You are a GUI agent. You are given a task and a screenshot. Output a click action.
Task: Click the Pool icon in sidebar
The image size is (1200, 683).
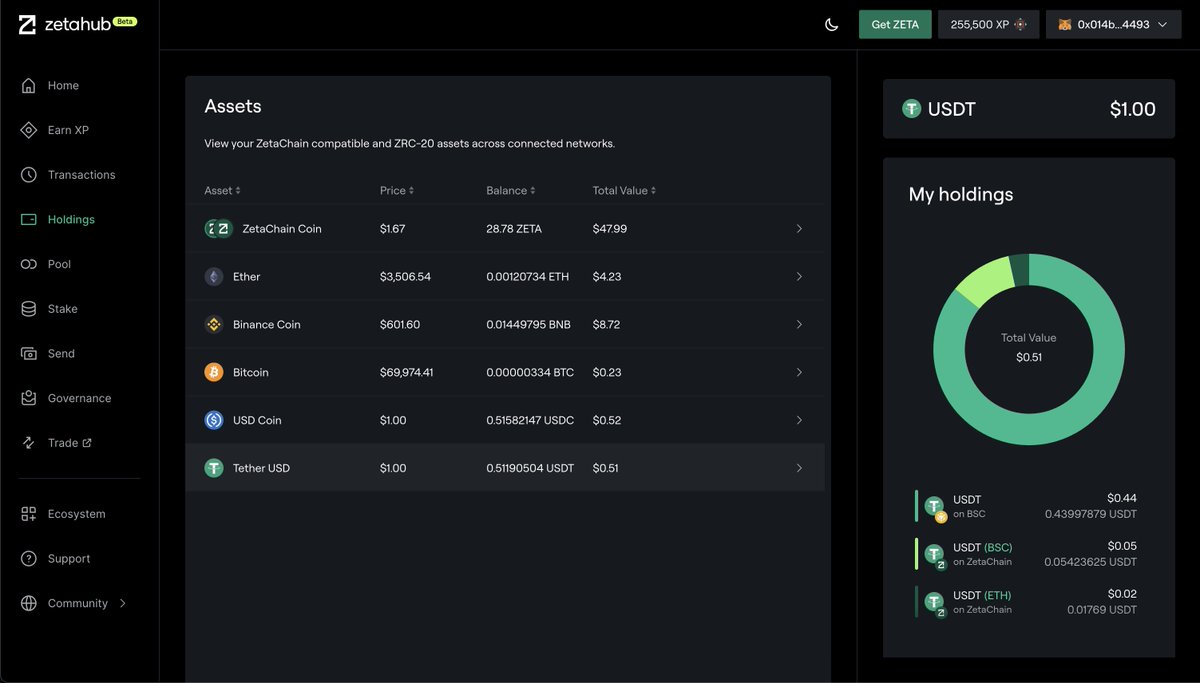pyautogui.click(x=29, y=264)
